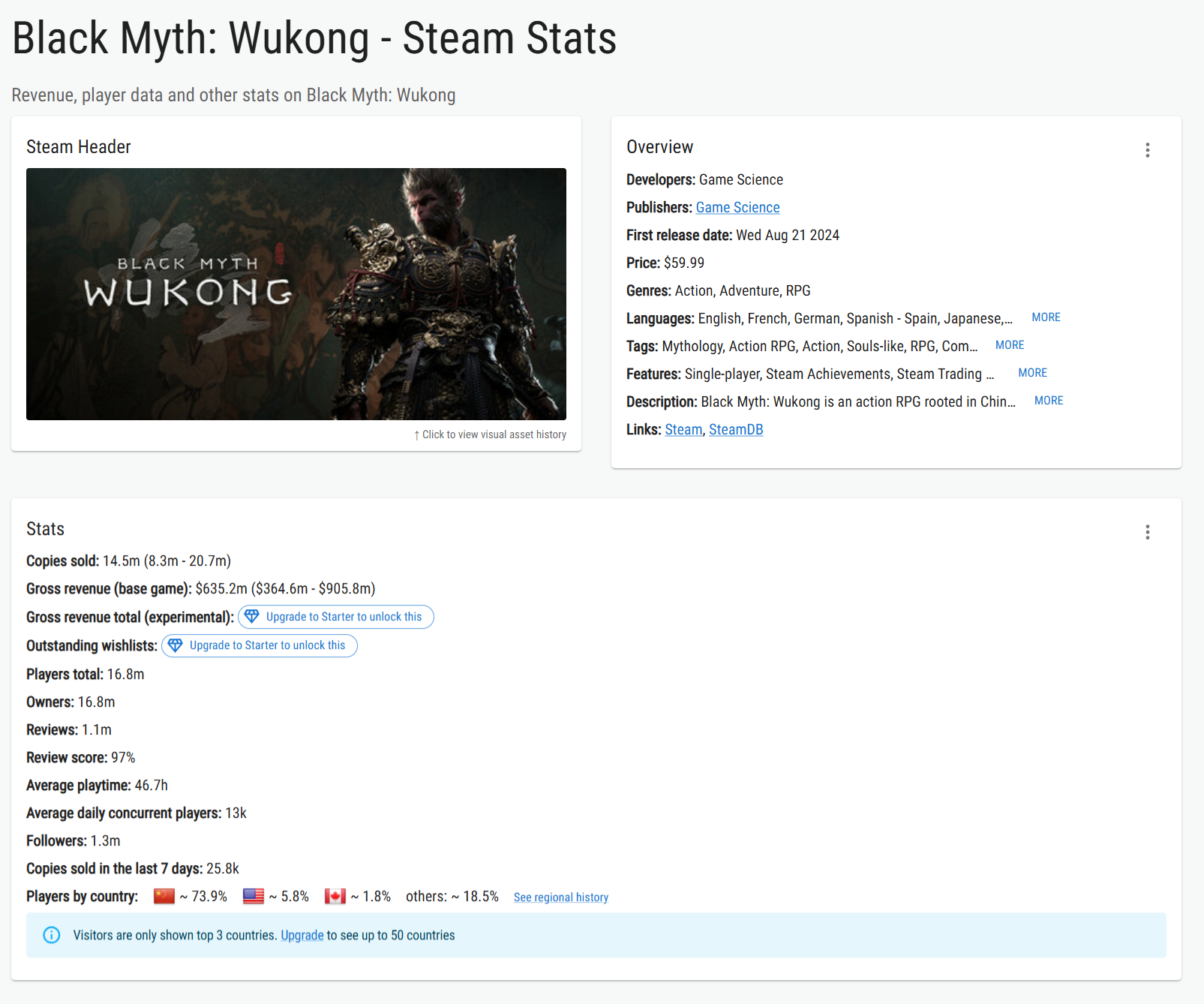Open the SteamDB link

click(736, 430)
